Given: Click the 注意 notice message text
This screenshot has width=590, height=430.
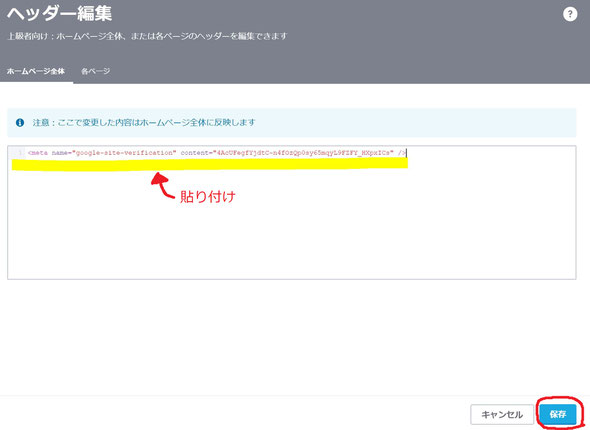Looking at the screenshot, I should click(x=144, y=123).
